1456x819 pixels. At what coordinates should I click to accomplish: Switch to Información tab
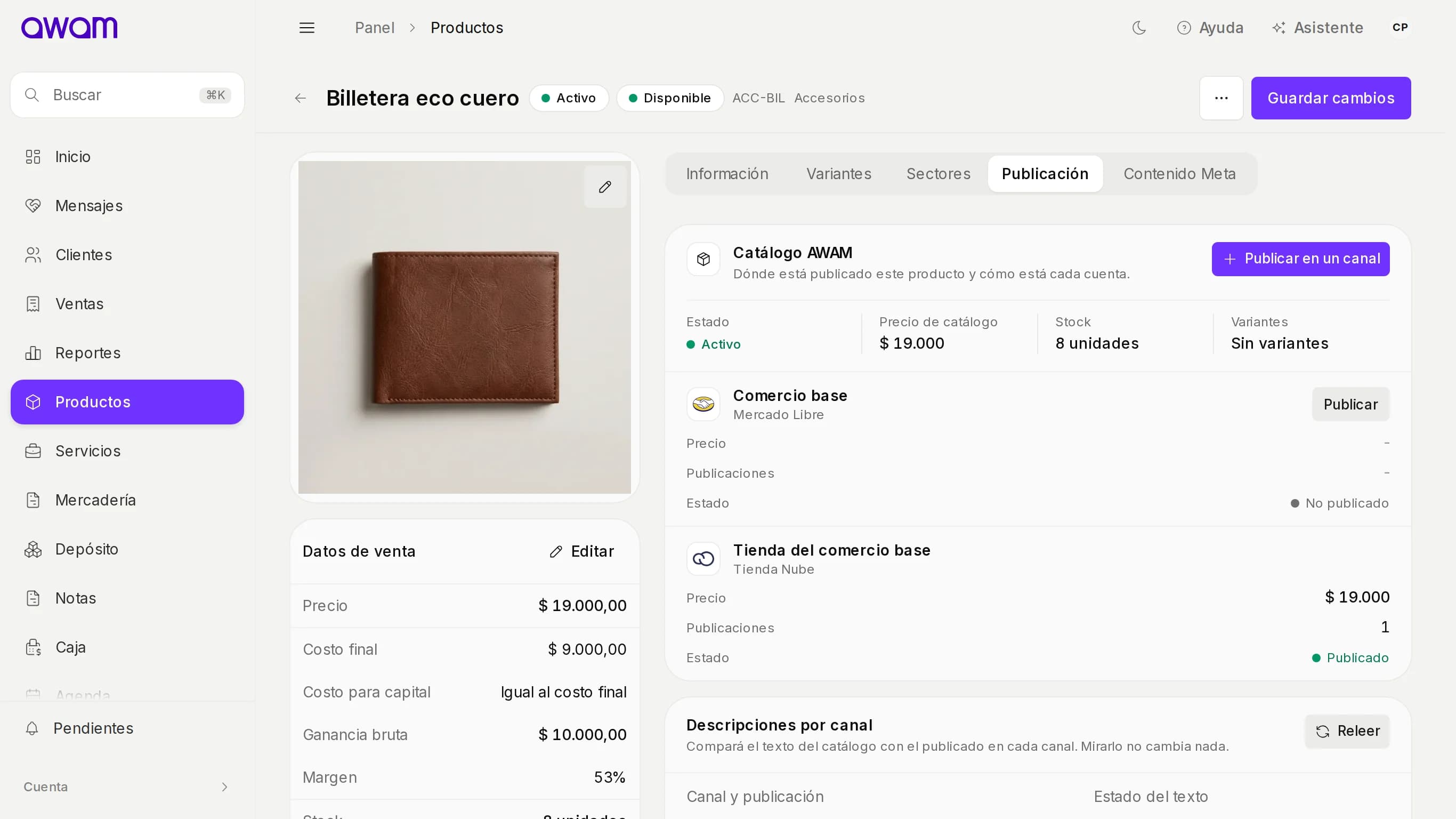point(727,174)
